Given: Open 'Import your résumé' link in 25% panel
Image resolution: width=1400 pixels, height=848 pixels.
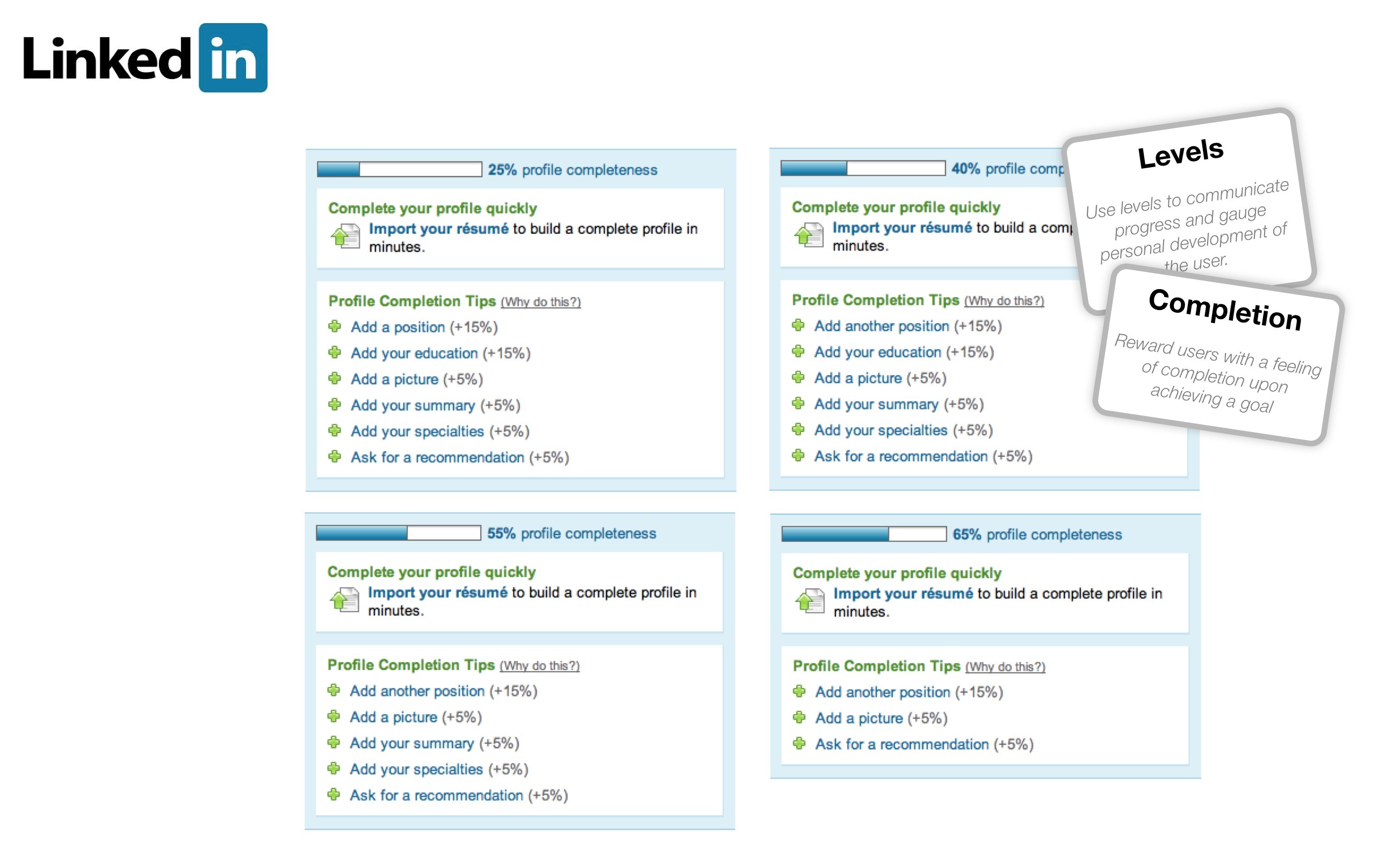Looking at the screenshot, I should pyautogui.click(x=438, y=228).
